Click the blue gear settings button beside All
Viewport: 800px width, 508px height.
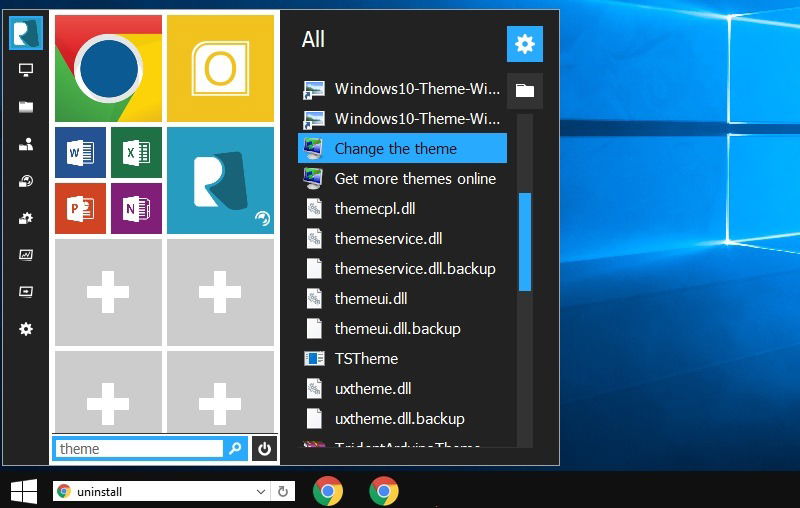point(524,44)
